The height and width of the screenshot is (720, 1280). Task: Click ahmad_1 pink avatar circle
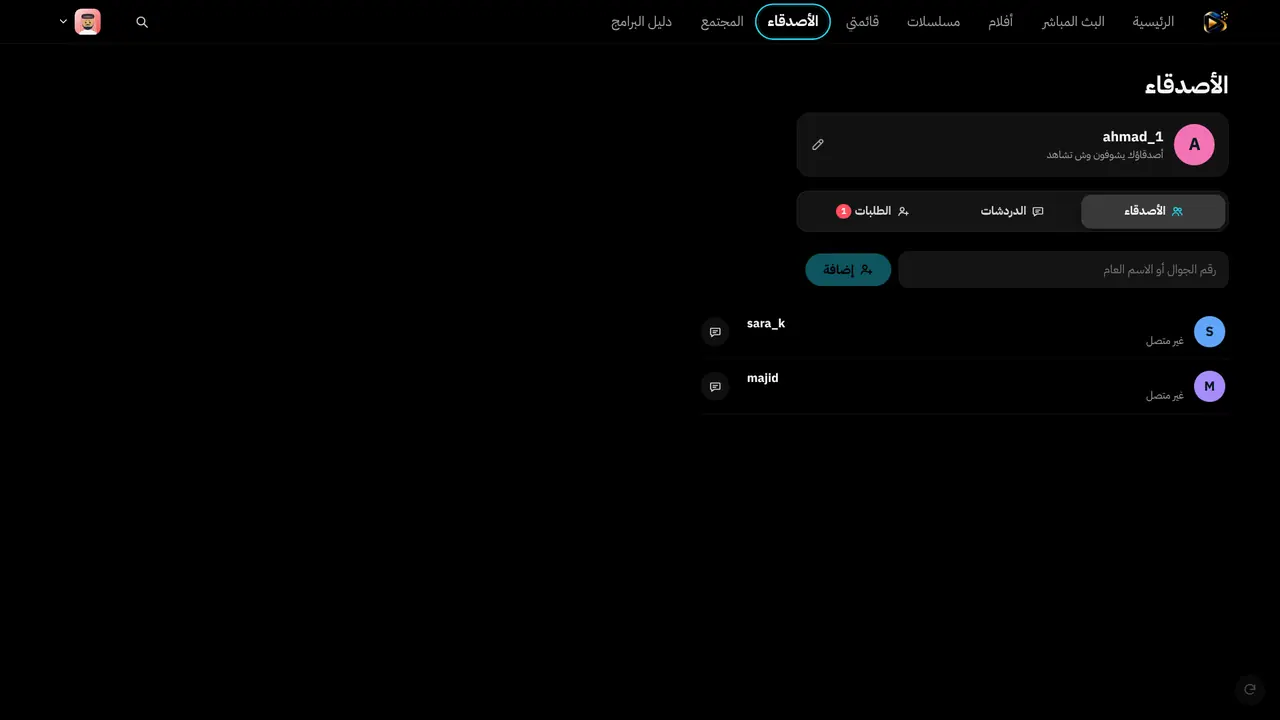[1194, 145]
